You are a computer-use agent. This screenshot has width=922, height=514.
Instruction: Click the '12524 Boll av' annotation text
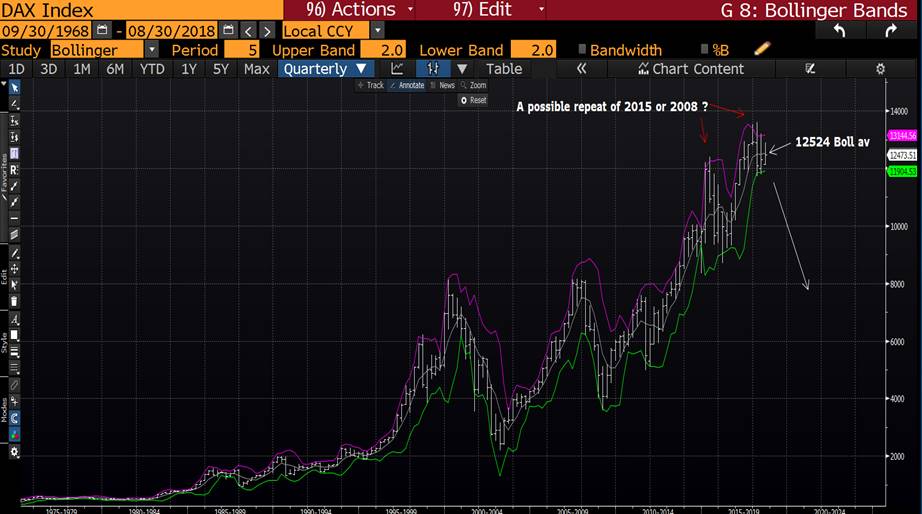(832, 142)
